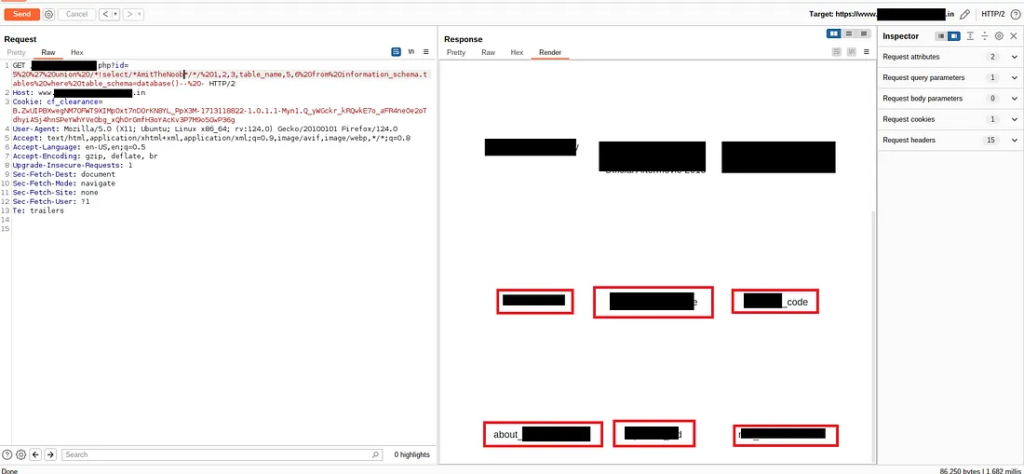Click the magnifier icon in Search box
This screenshot has height=474, width=1024.
tap(376, 454)
